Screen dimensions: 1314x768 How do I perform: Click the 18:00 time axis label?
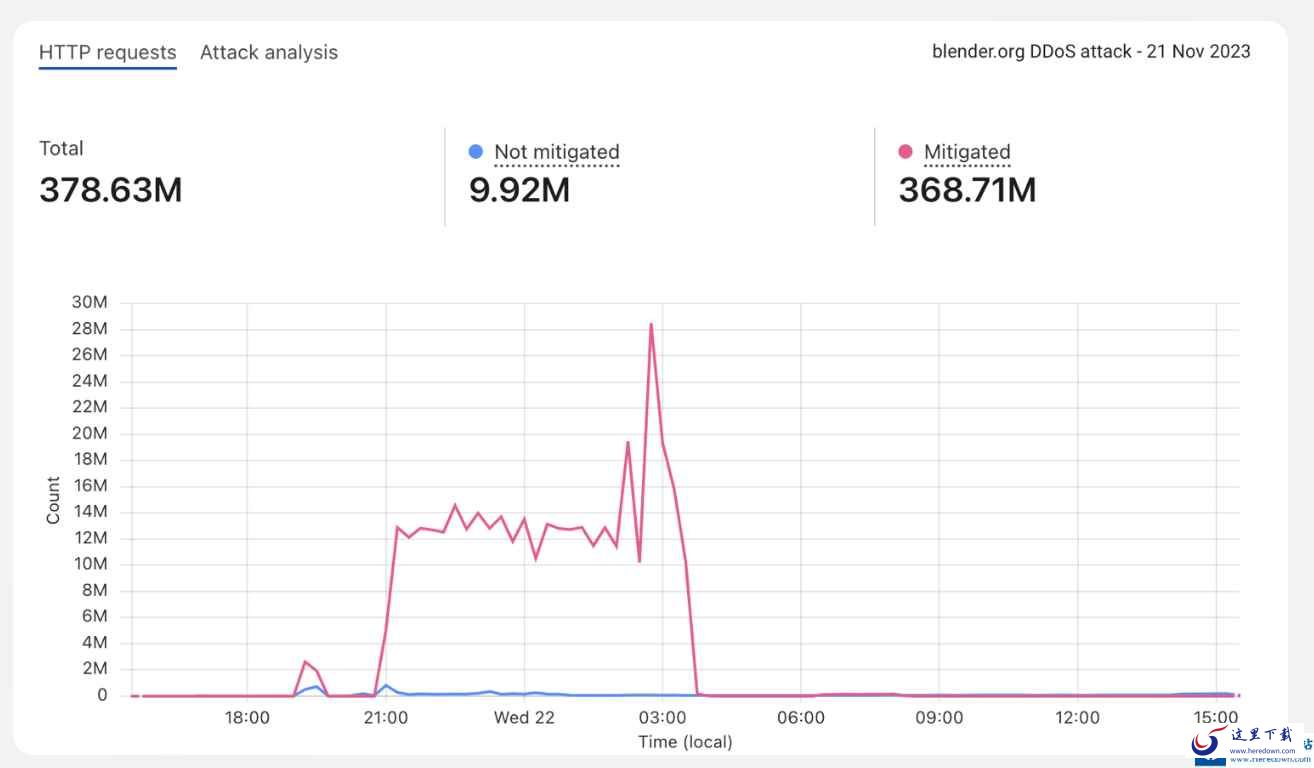click(x=247, y=717)
